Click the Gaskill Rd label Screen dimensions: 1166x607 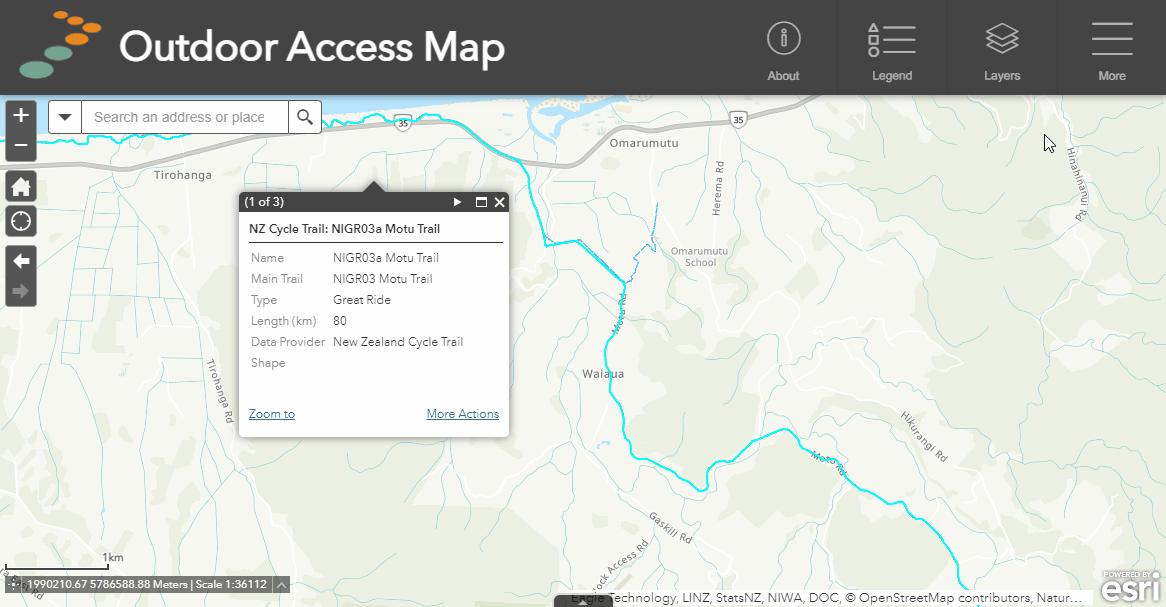coord(671,527)
